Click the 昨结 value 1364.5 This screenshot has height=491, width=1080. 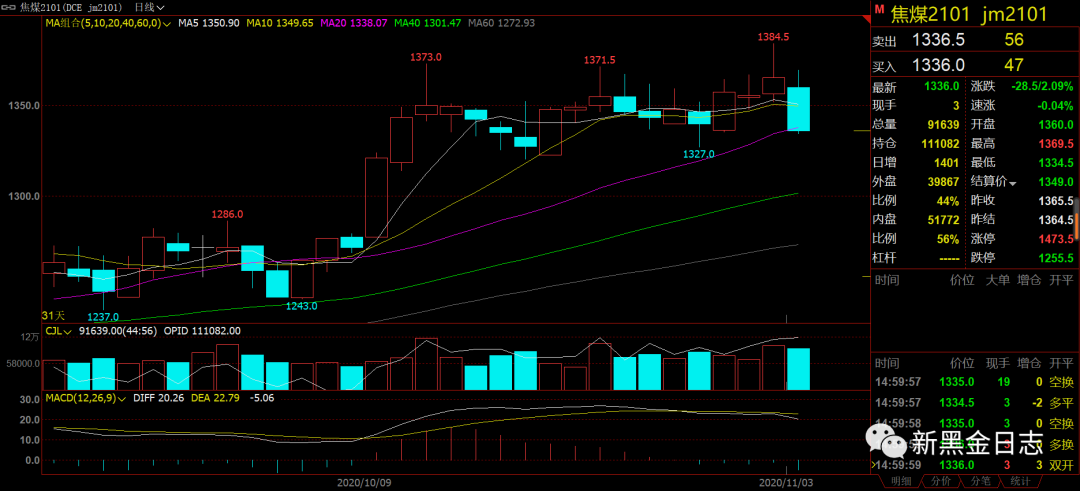coord(1056,220)
